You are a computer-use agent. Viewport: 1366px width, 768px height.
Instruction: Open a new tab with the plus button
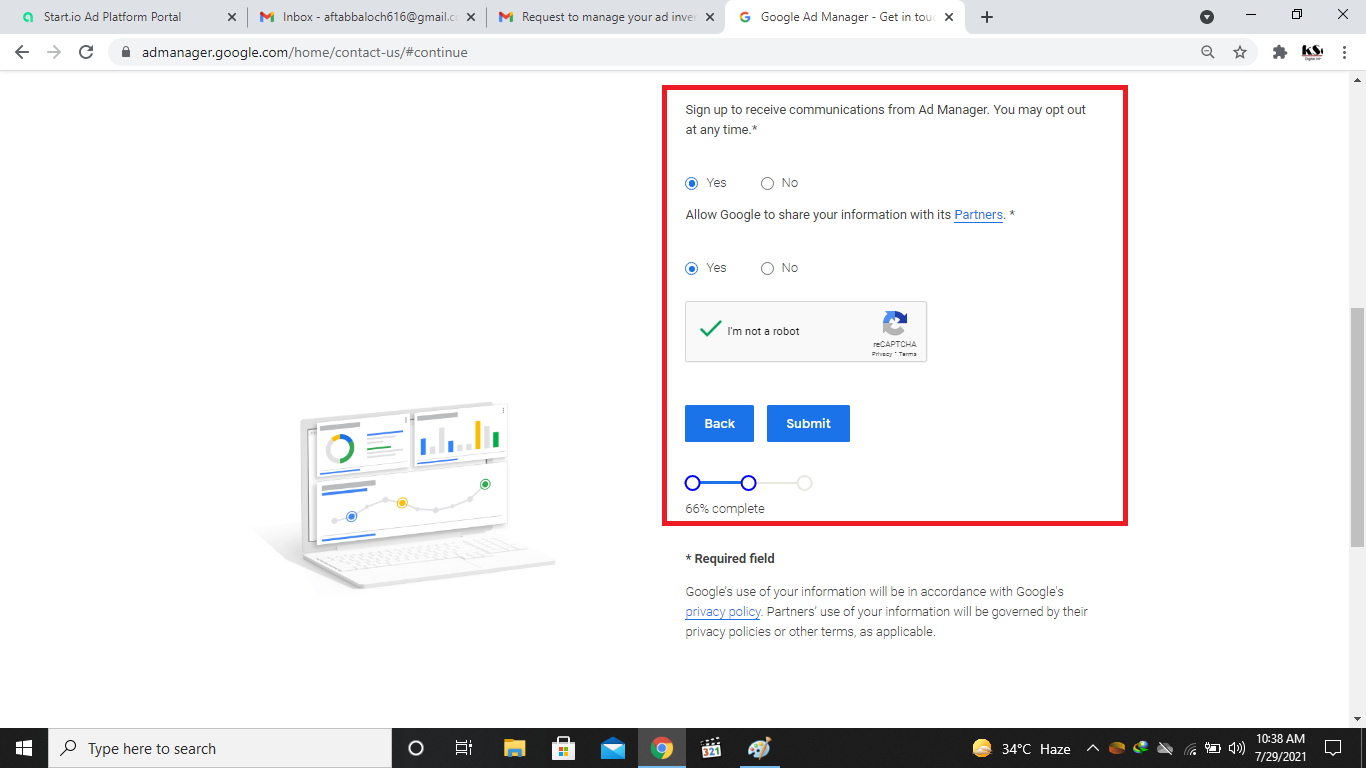click(x=987, y=17)
